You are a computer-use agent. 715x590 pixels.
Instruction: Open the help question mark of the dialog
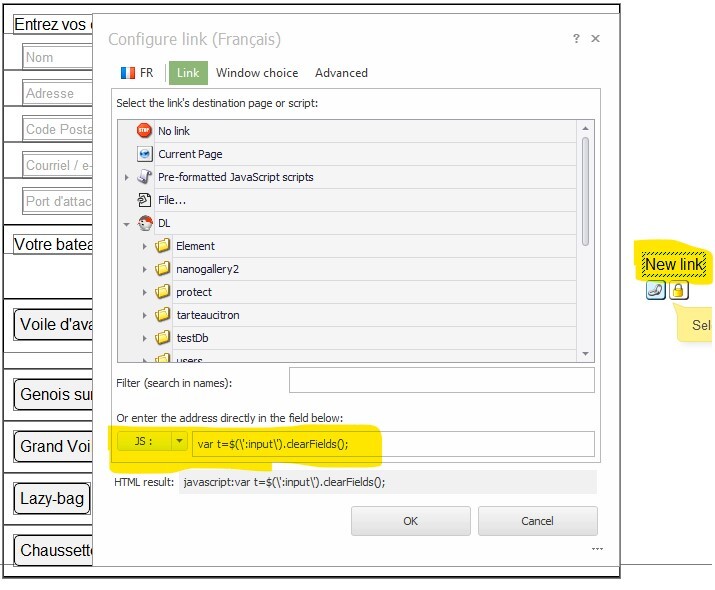click(x=576, y=38)
